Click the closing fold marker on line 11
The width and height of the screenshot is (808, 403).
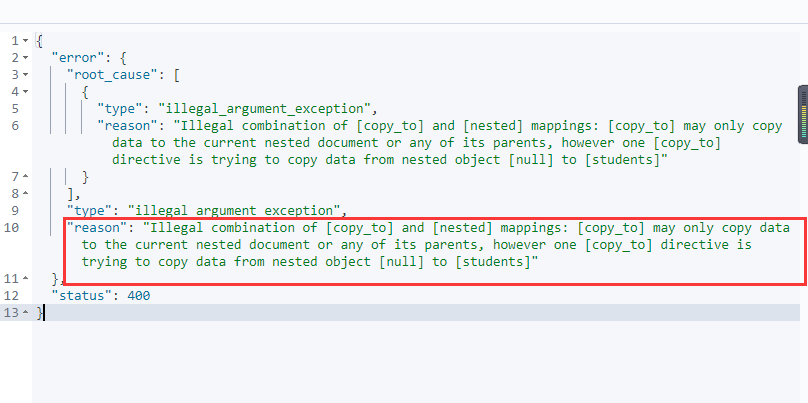pos(25,279)
